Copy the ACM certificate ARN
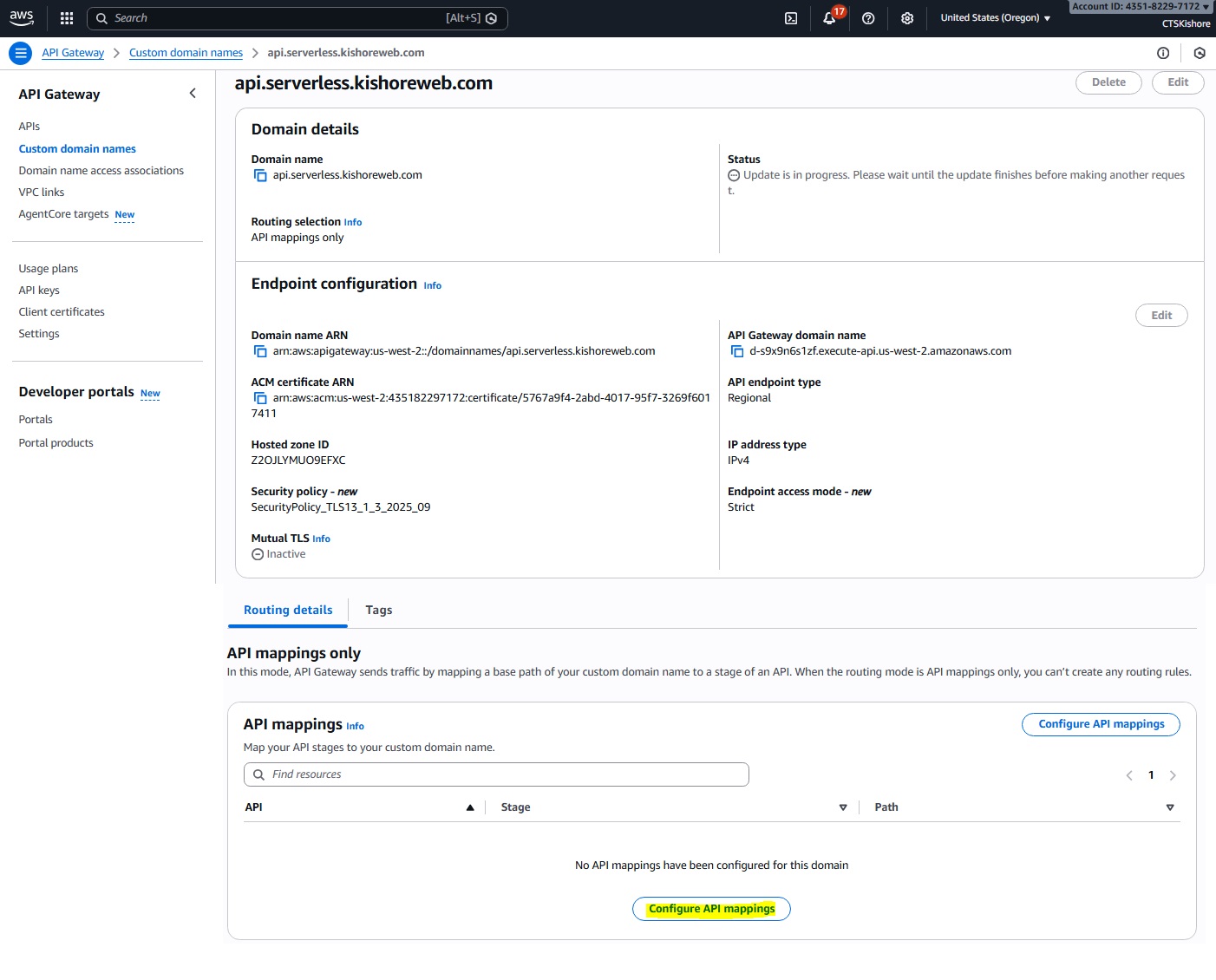Screen dimensions: 1216x980 tap(260, 398)
